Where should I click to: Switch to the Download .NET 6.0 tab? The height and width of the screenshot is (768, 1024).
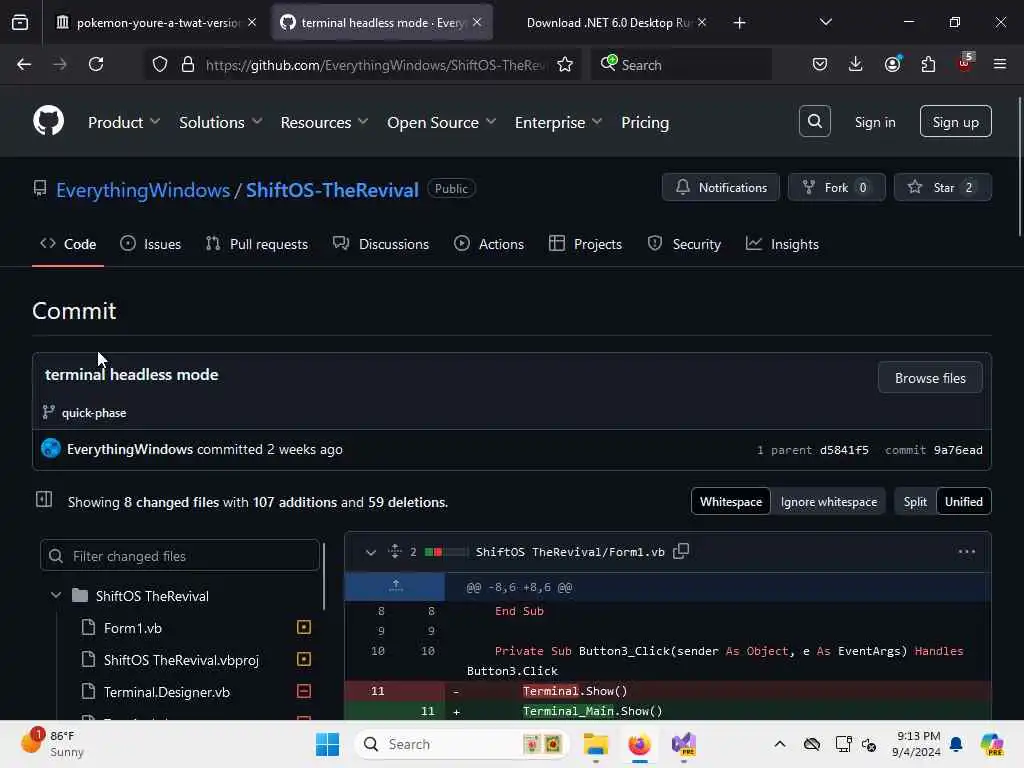[x=609, y=23]
